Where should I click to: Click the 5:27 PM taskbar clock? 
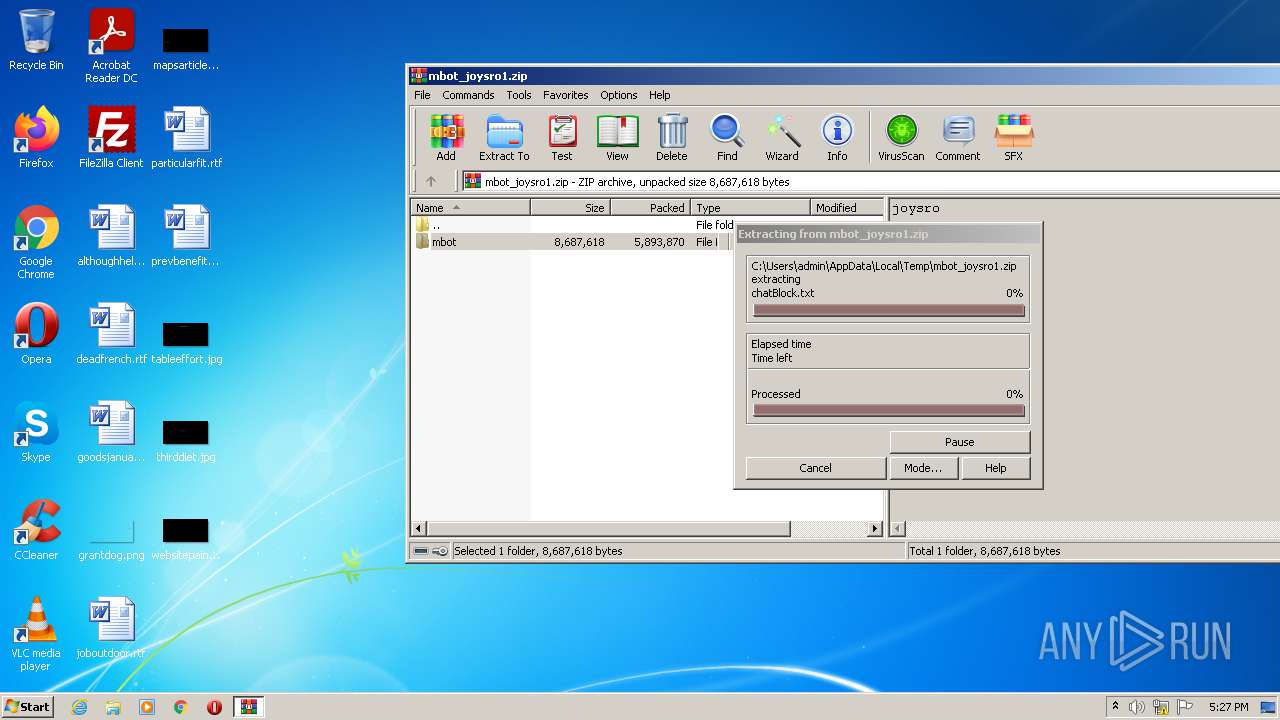pyautogui.click(x=1228, y=707)
